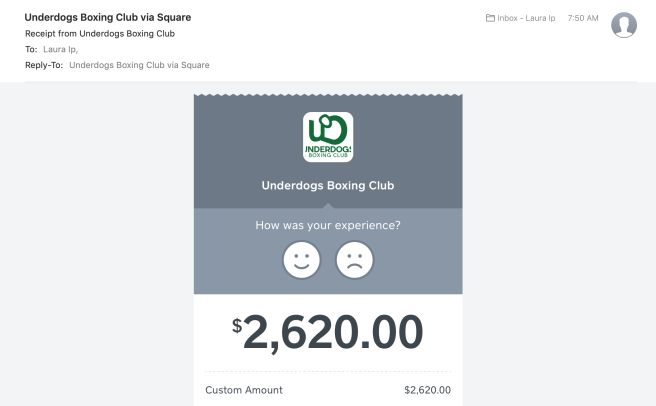This screenshot has width=656, height=406.
Task: Click the 'To:' field label
Action: click(32, 49)
